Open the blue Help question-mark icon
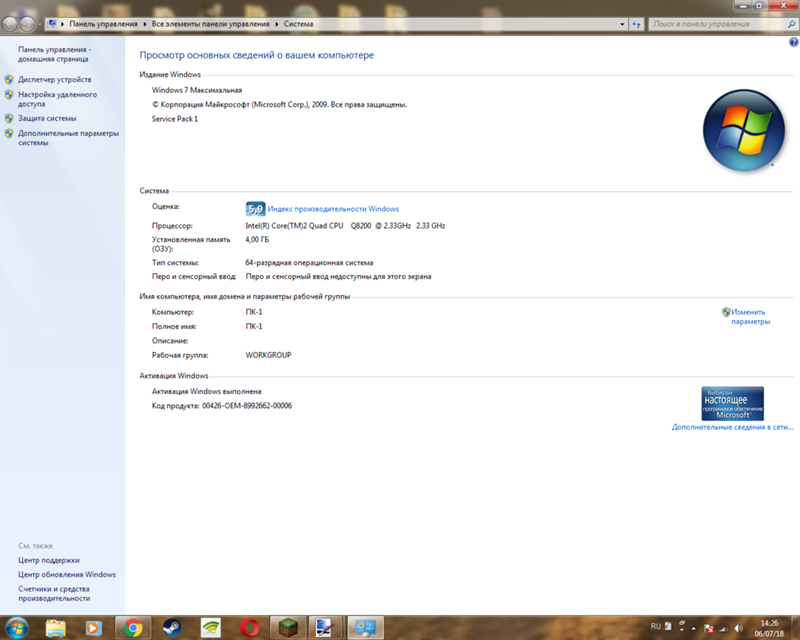This screenshot has width=800, height=640. tap(793, 42)
